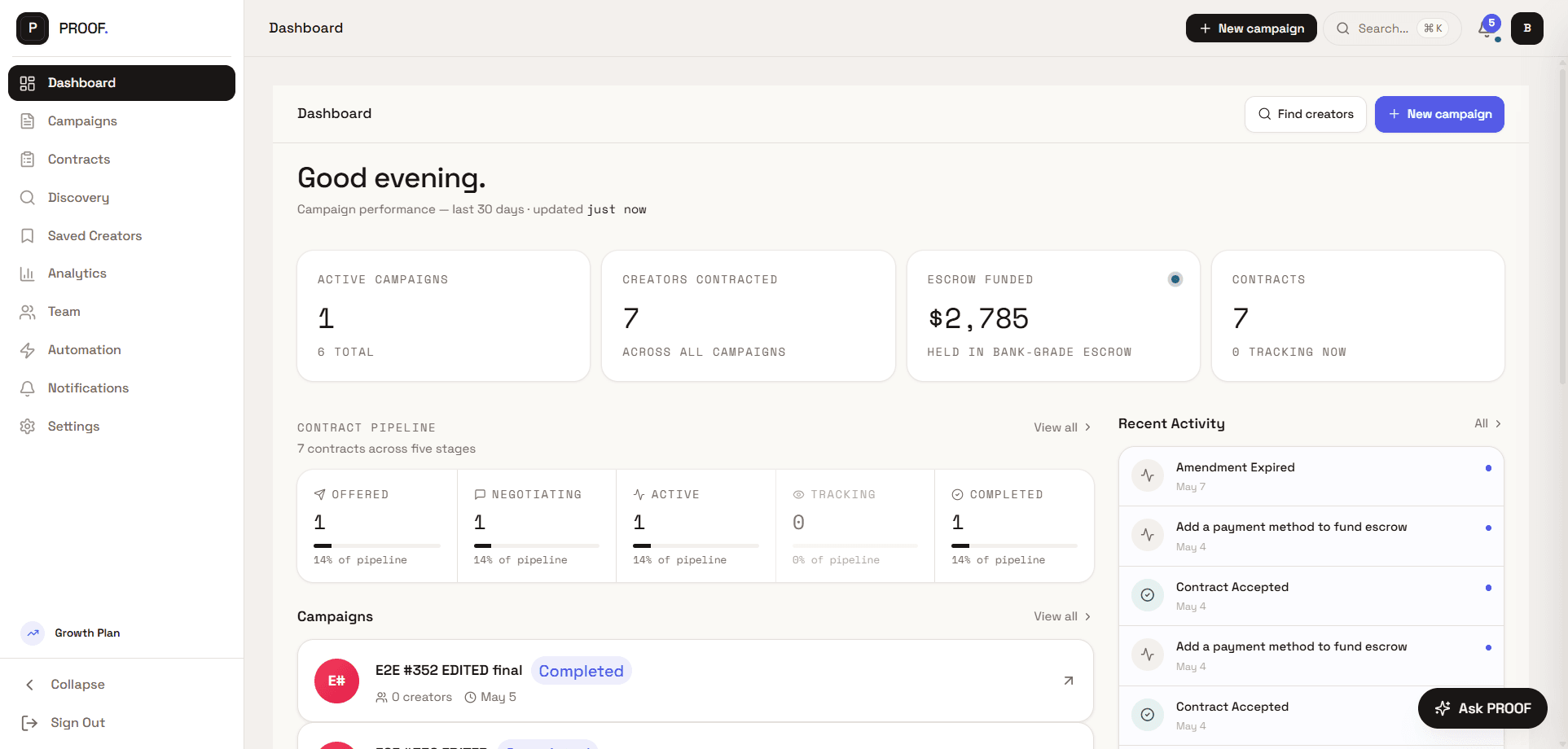Click the Find creators button
The height and width of the screenshot is (749, 1568).
(1306, 114)
